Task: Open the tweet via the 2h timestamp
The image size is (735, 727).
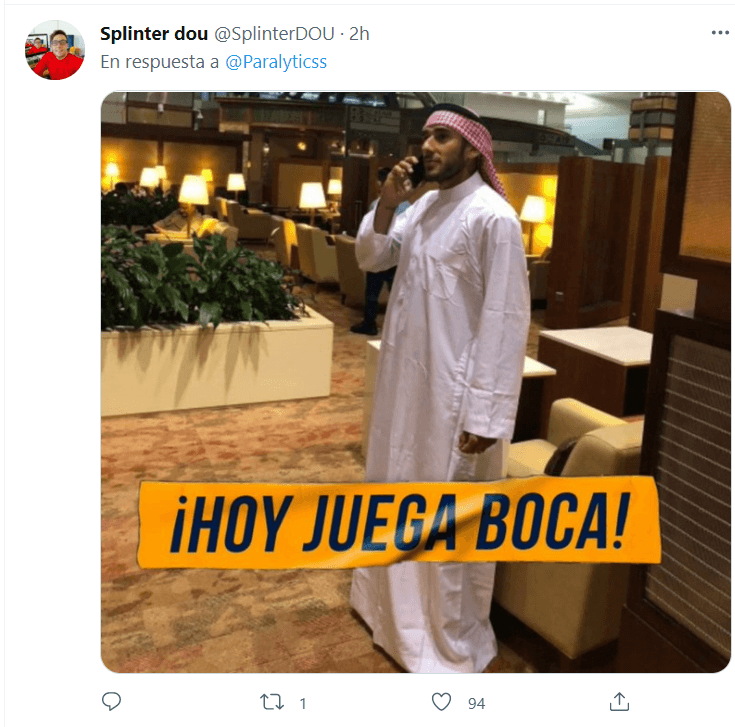Action: (x=359, y=34)
